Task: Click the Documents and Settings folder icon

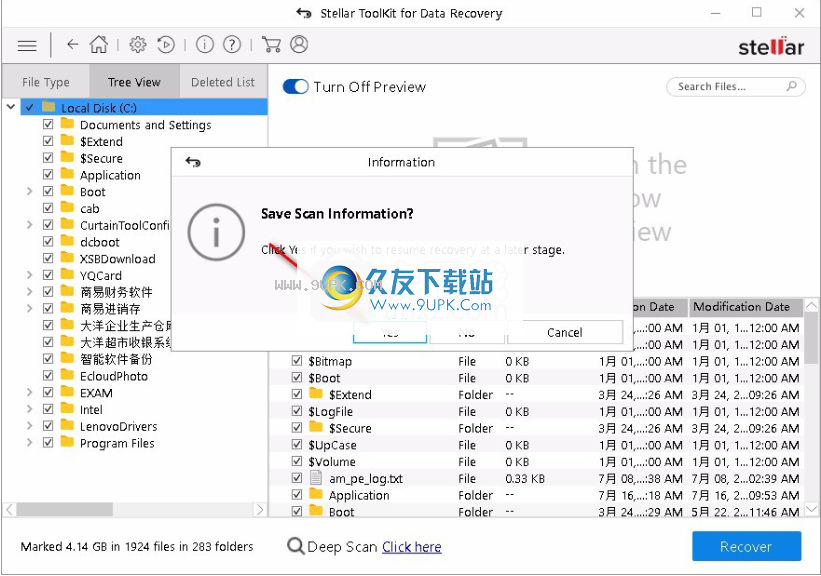Action: point(67,124)
